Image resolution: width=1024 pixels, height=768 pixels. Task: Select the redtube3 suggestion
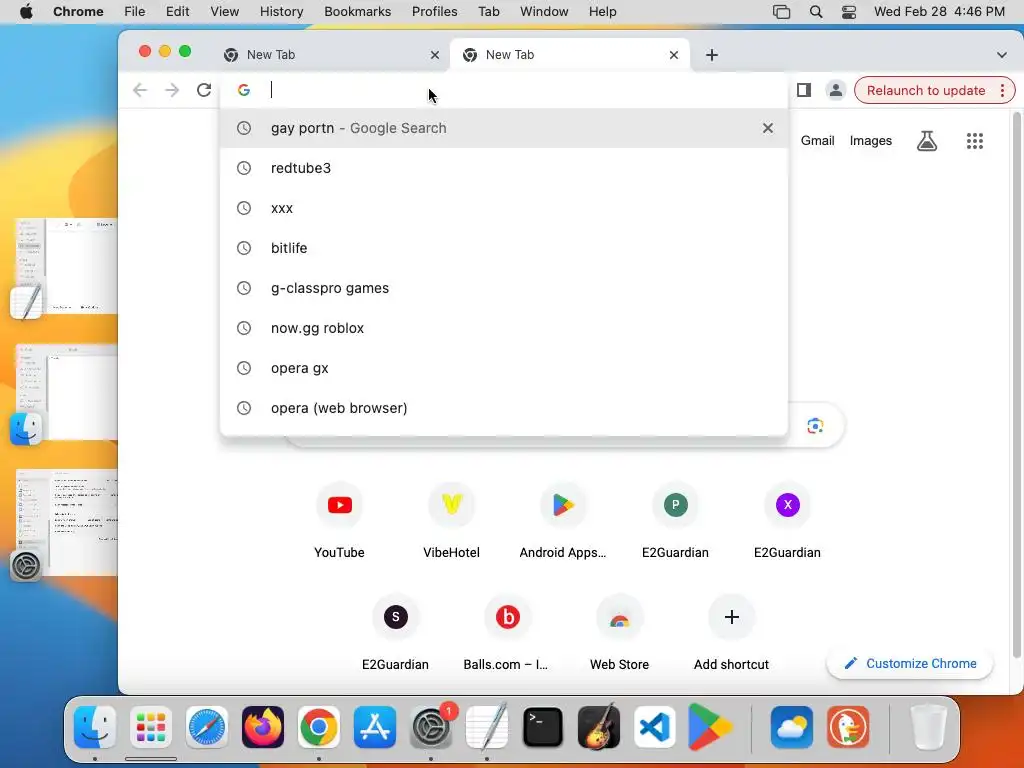pyautogui.click(x=504, y=168)
